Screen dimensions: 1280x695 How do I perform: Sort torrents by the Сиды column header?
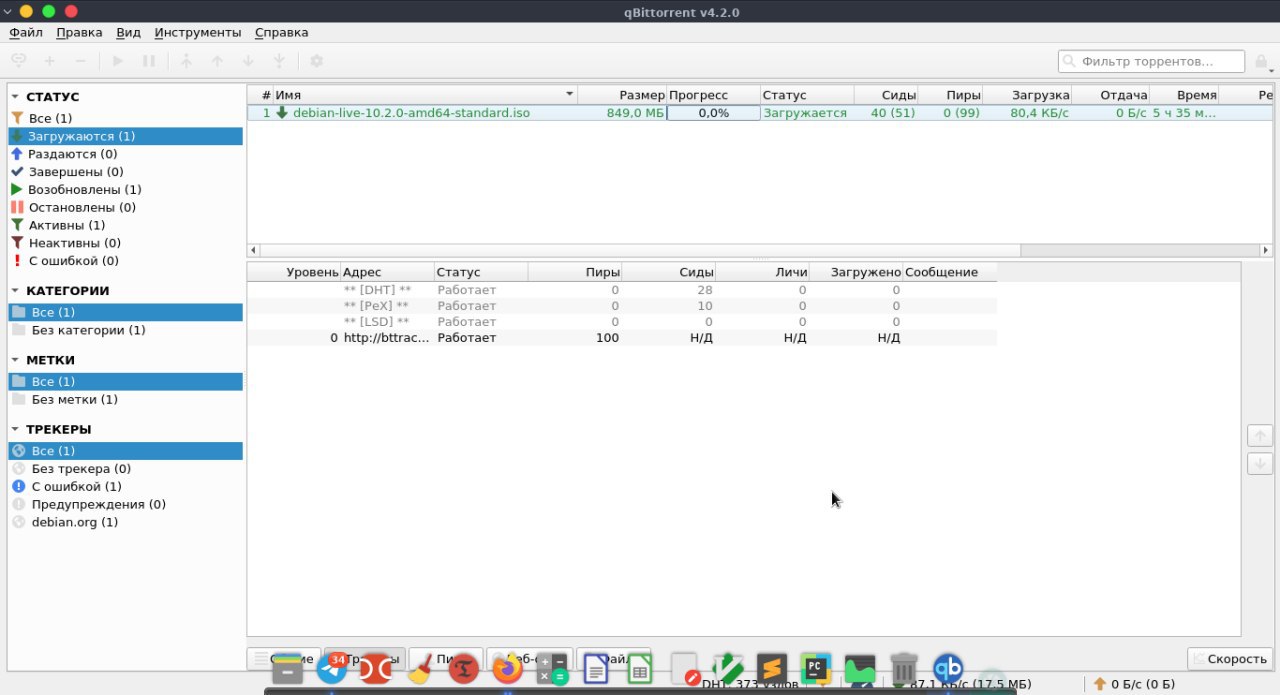pyautogui.click(x=886, y=95)
